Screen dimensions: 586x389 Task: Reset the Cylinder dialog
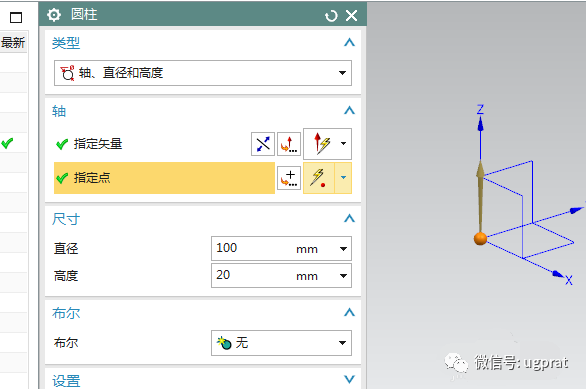pyautogui.click(x=331, y=16)
